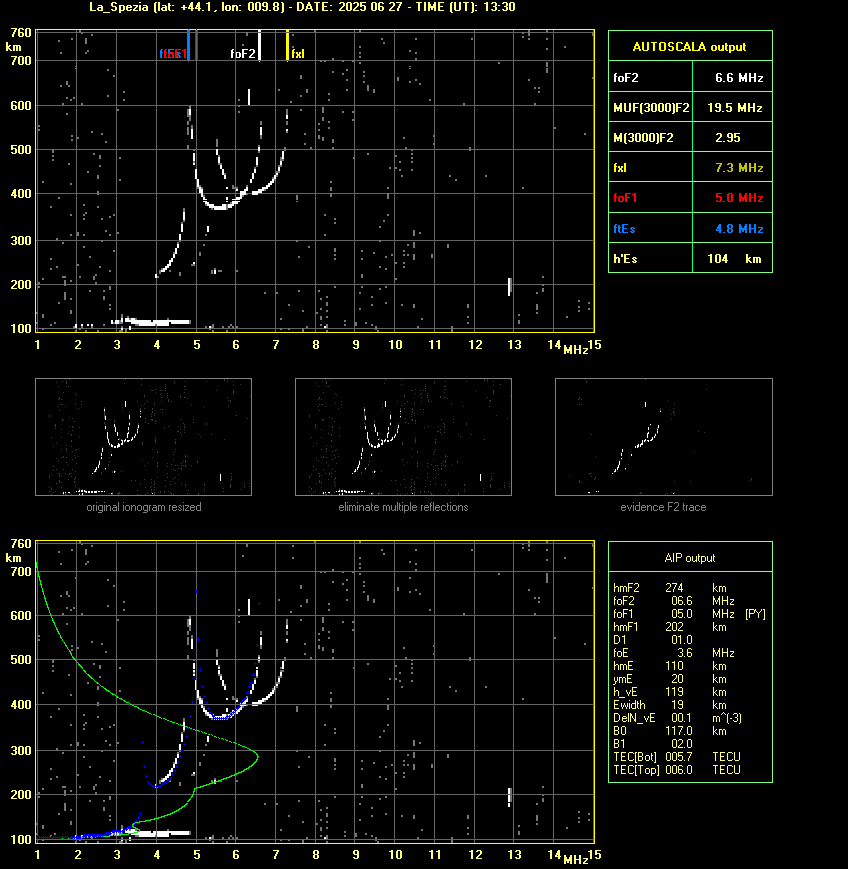
Task: Select the h'Es label
Action: click(x=625, y=258)
